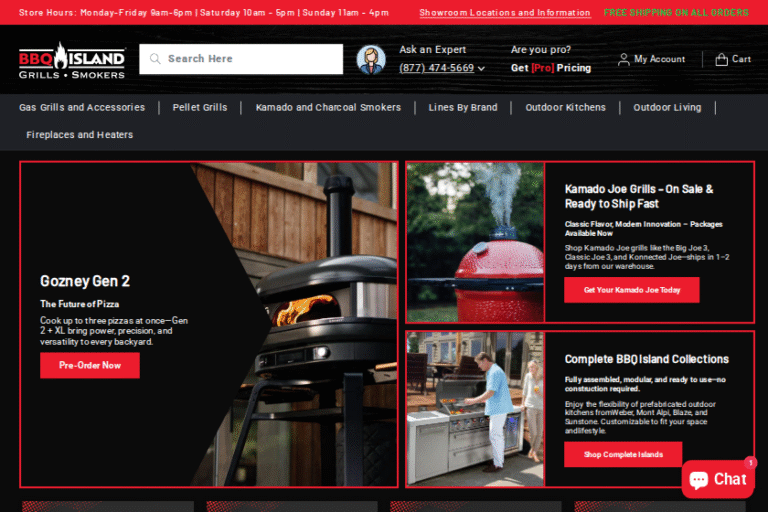Image resolution: width=768 pixels, height=512 pixels.
Task: Expand Kamado and Charcoal Smokers menu
Action: (328, 107)
